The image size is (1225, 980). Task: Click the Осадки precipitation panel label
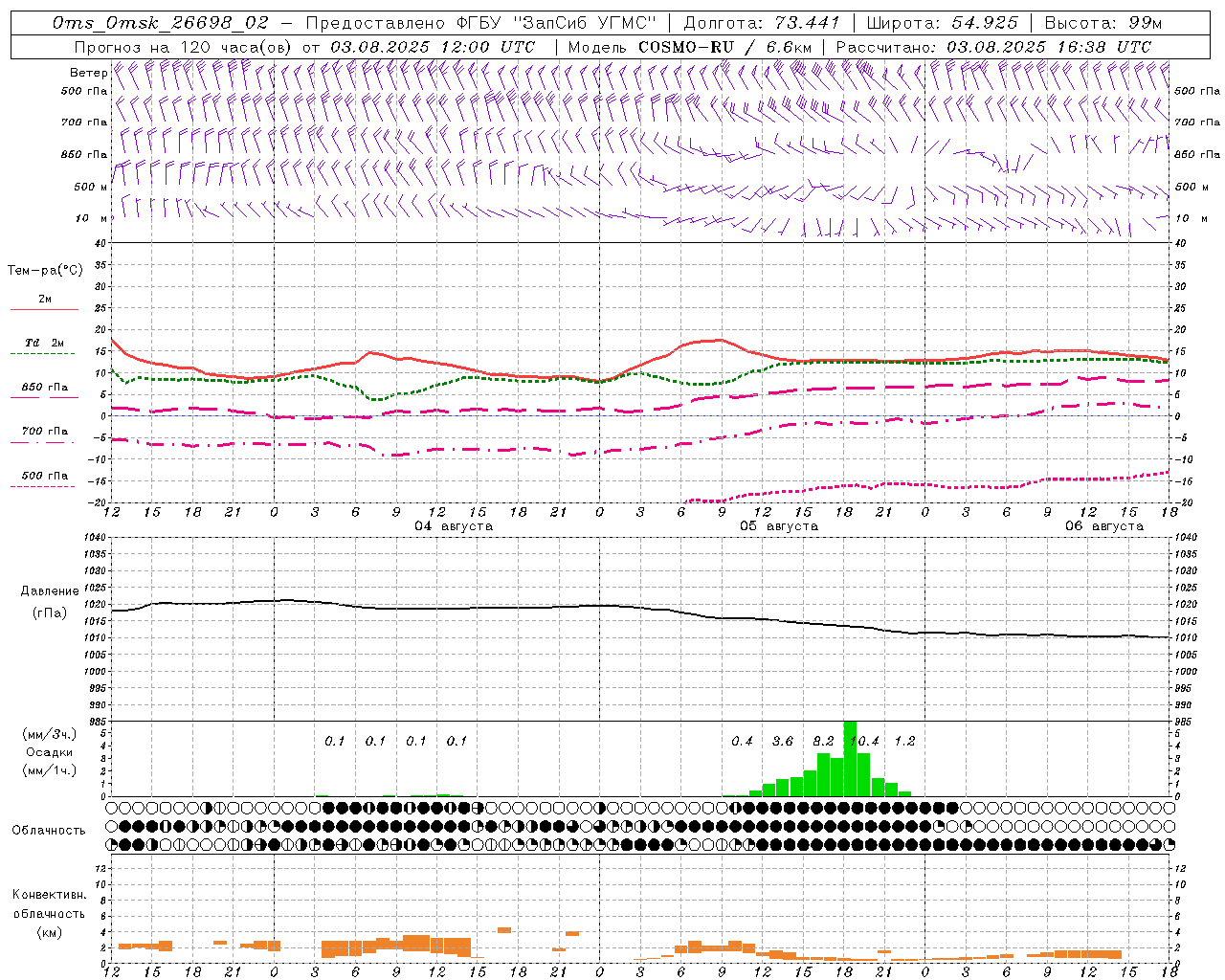[x=50, y=752]
